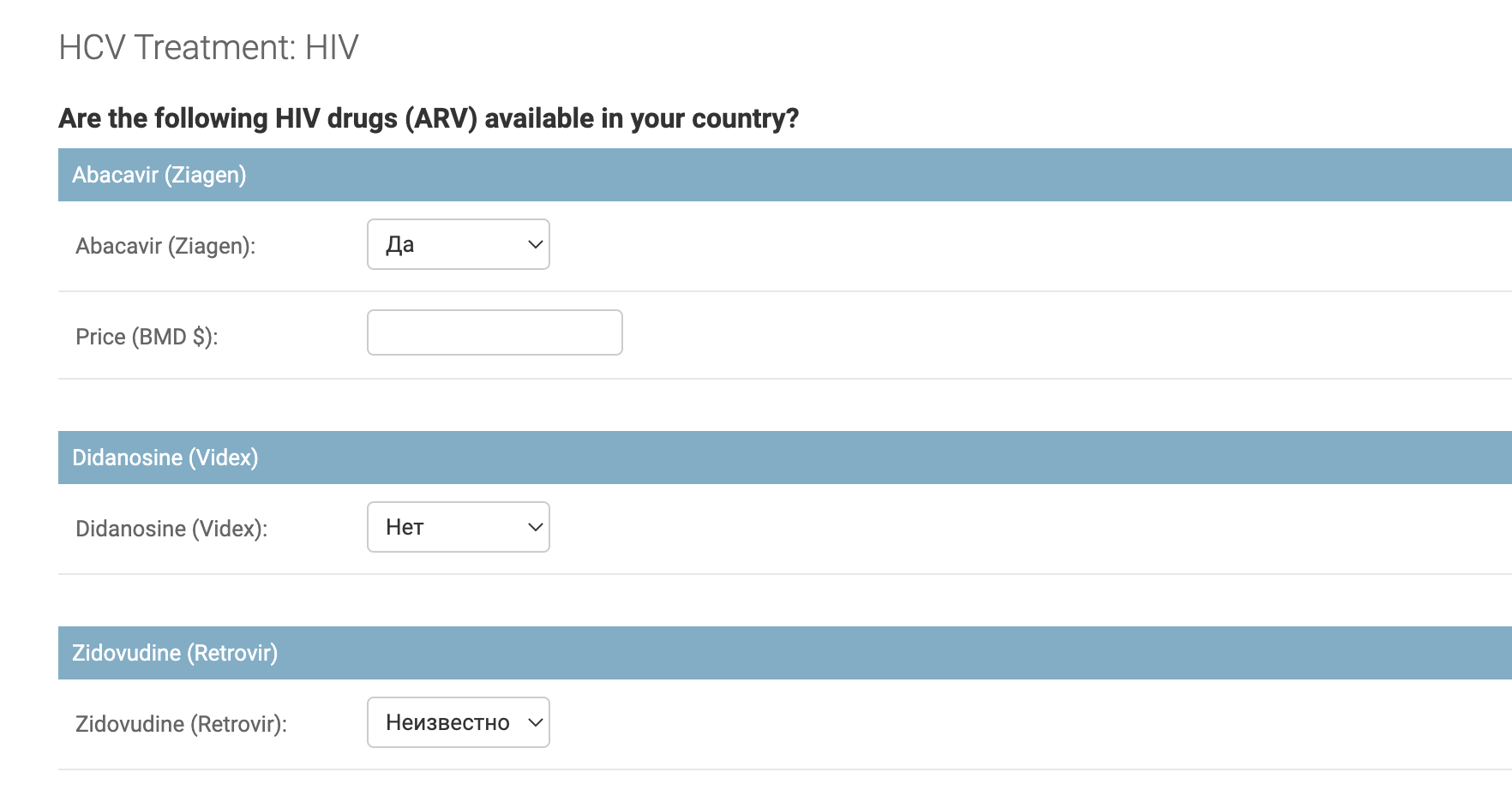Click the chevron arrow on the Да dropdown
The width and height of the screenshot is (1512, 802).
(x=536, y=244)
